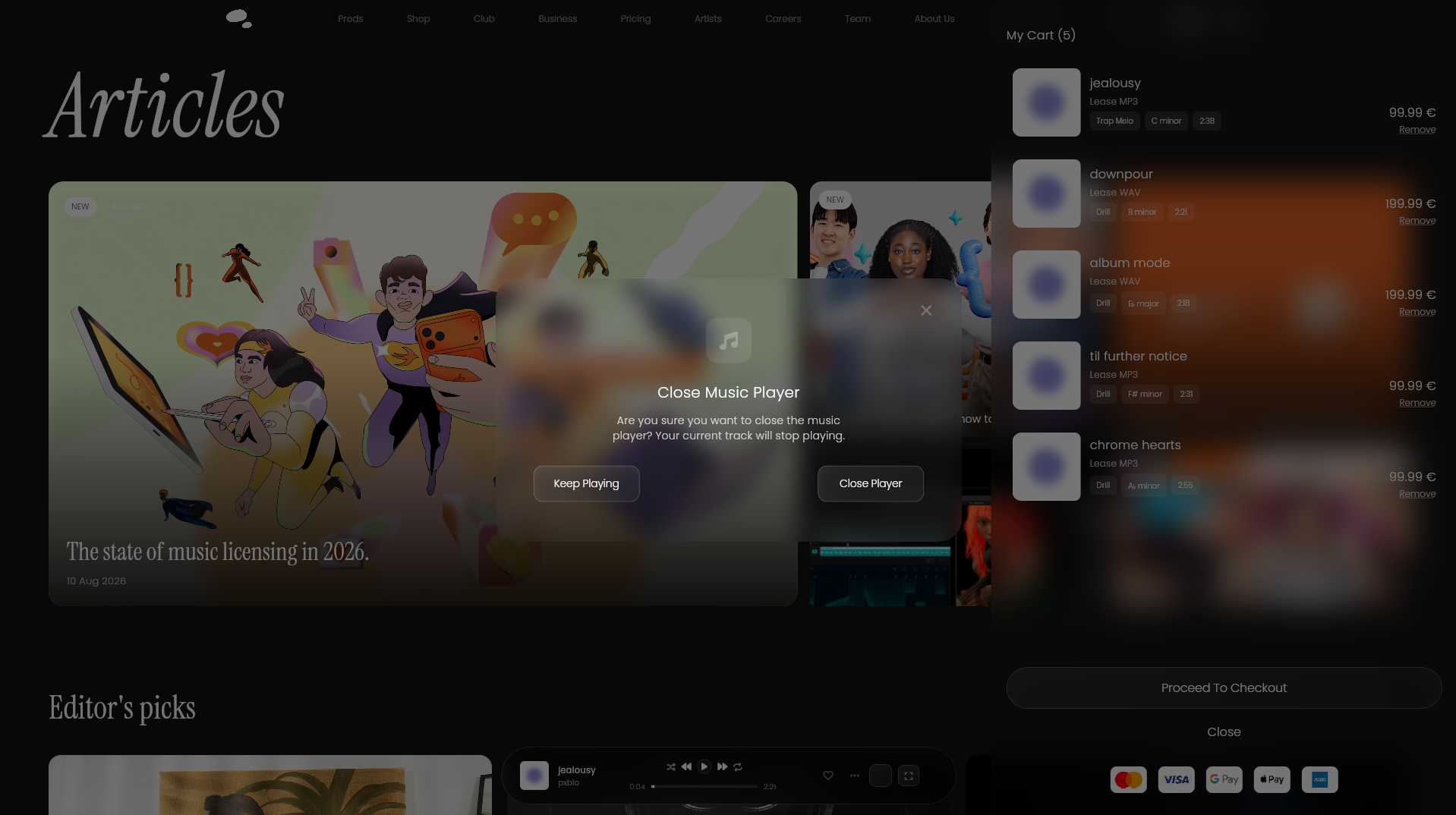
Task: Click the downpour cart item thumbnail
Action: coord(1046,194)
